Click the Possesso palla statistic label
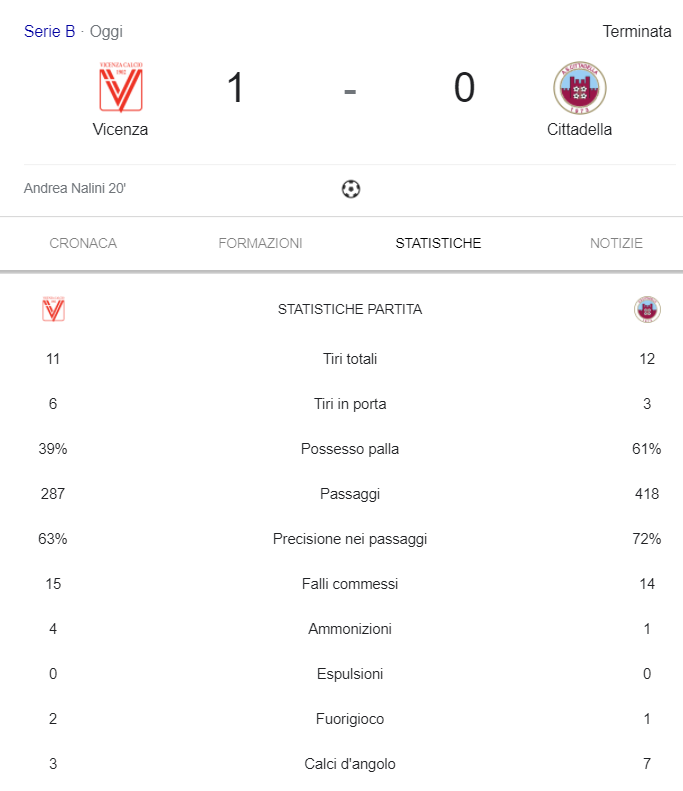Viewport: 683px width, 791px height. [350, 449]
